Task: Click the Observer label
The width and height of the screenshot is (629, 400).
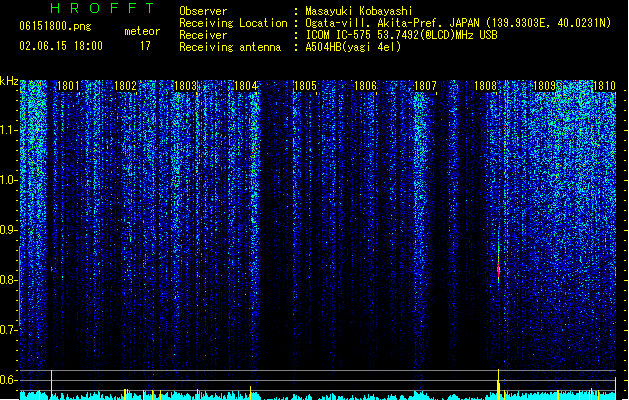Action: click(x=203, y=11)
